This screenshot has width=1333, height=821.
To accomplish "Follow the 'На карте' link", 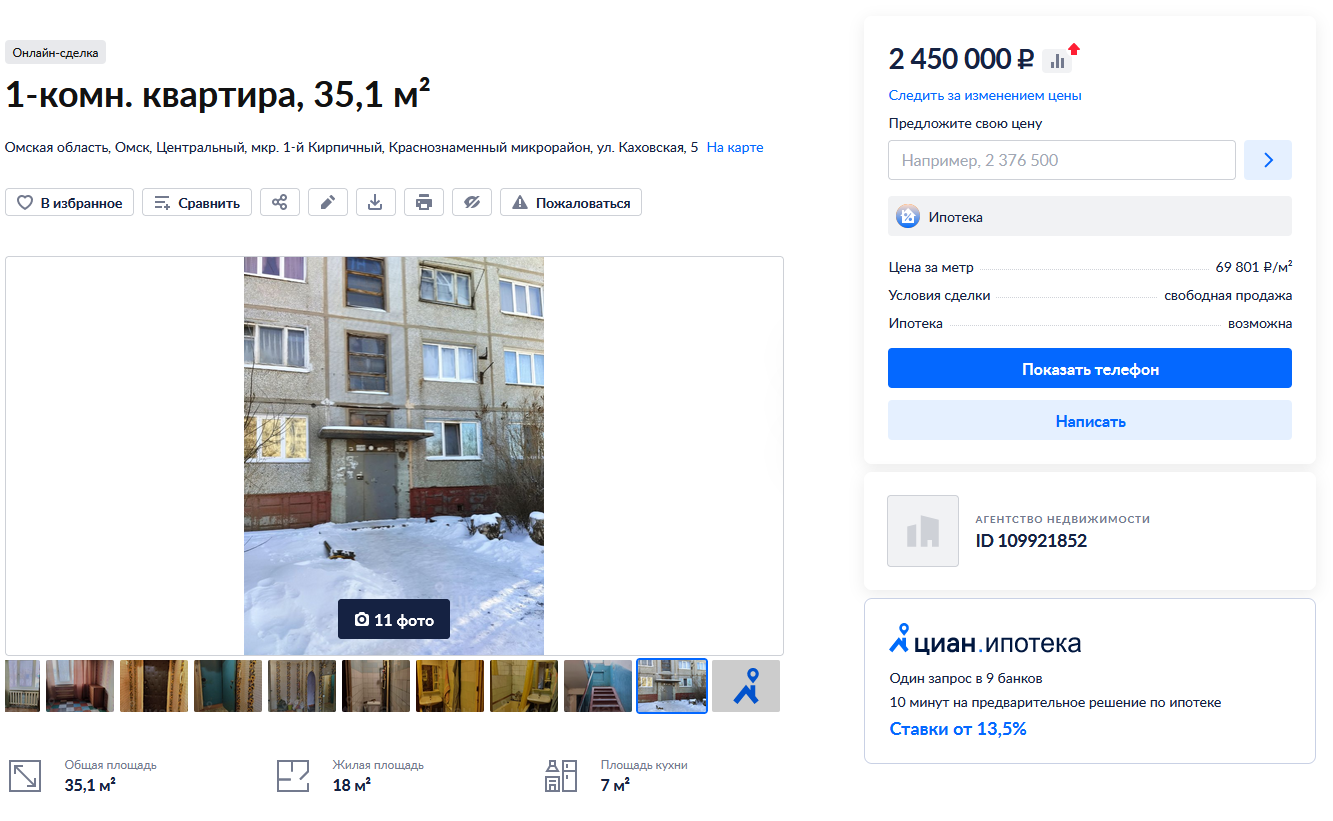I will (x=735, y=147).
